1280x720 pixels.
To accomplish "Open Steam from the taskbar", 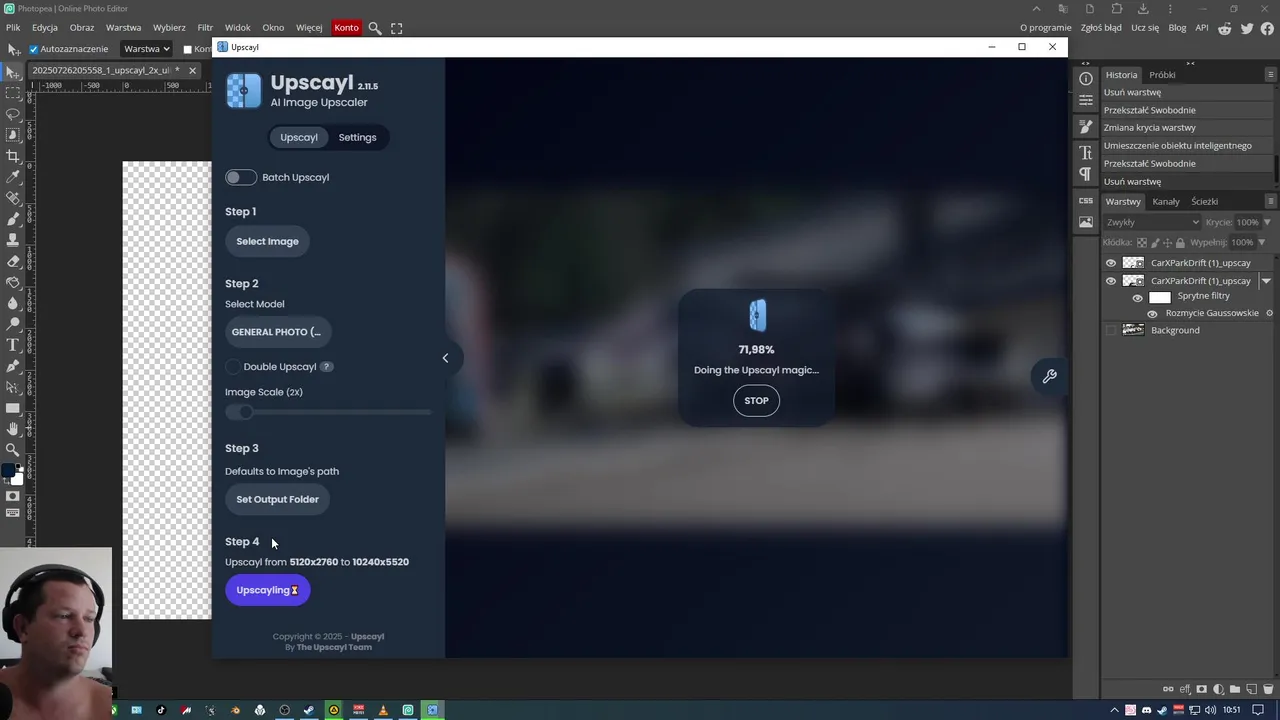I will (310, 710).
